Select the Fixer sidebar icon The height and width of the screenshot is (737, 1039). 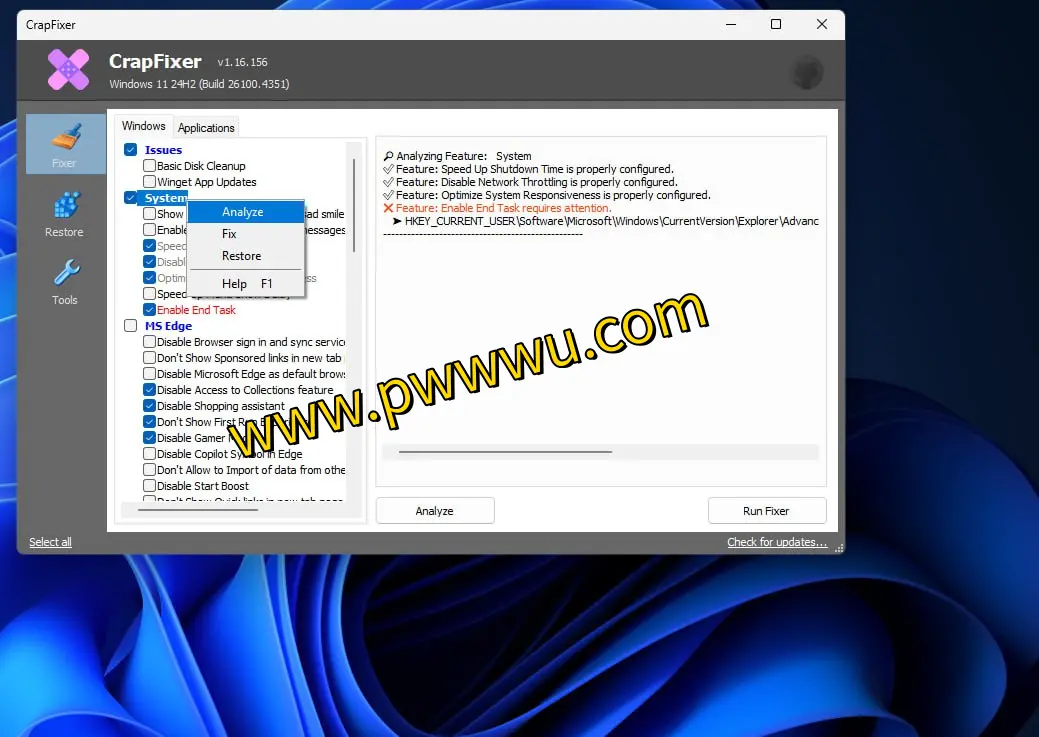coord(65,144)
